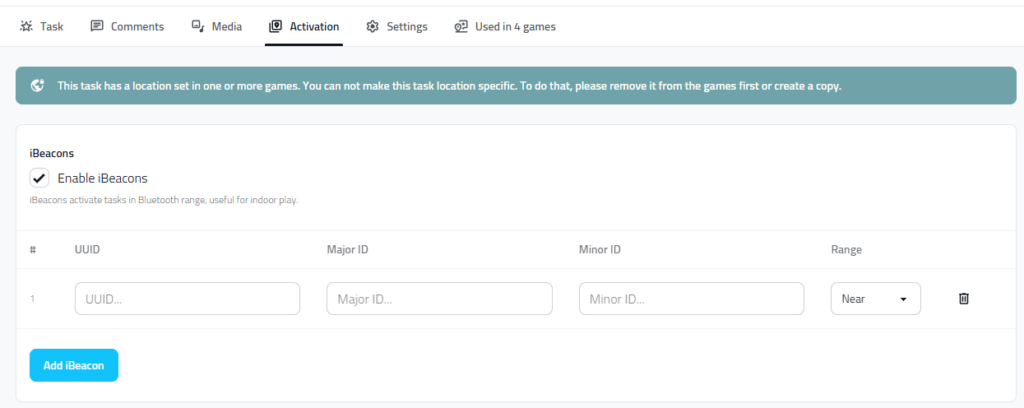Click the Comments speech bubble icon
1024x408 pixels.
tap(97, 27)
